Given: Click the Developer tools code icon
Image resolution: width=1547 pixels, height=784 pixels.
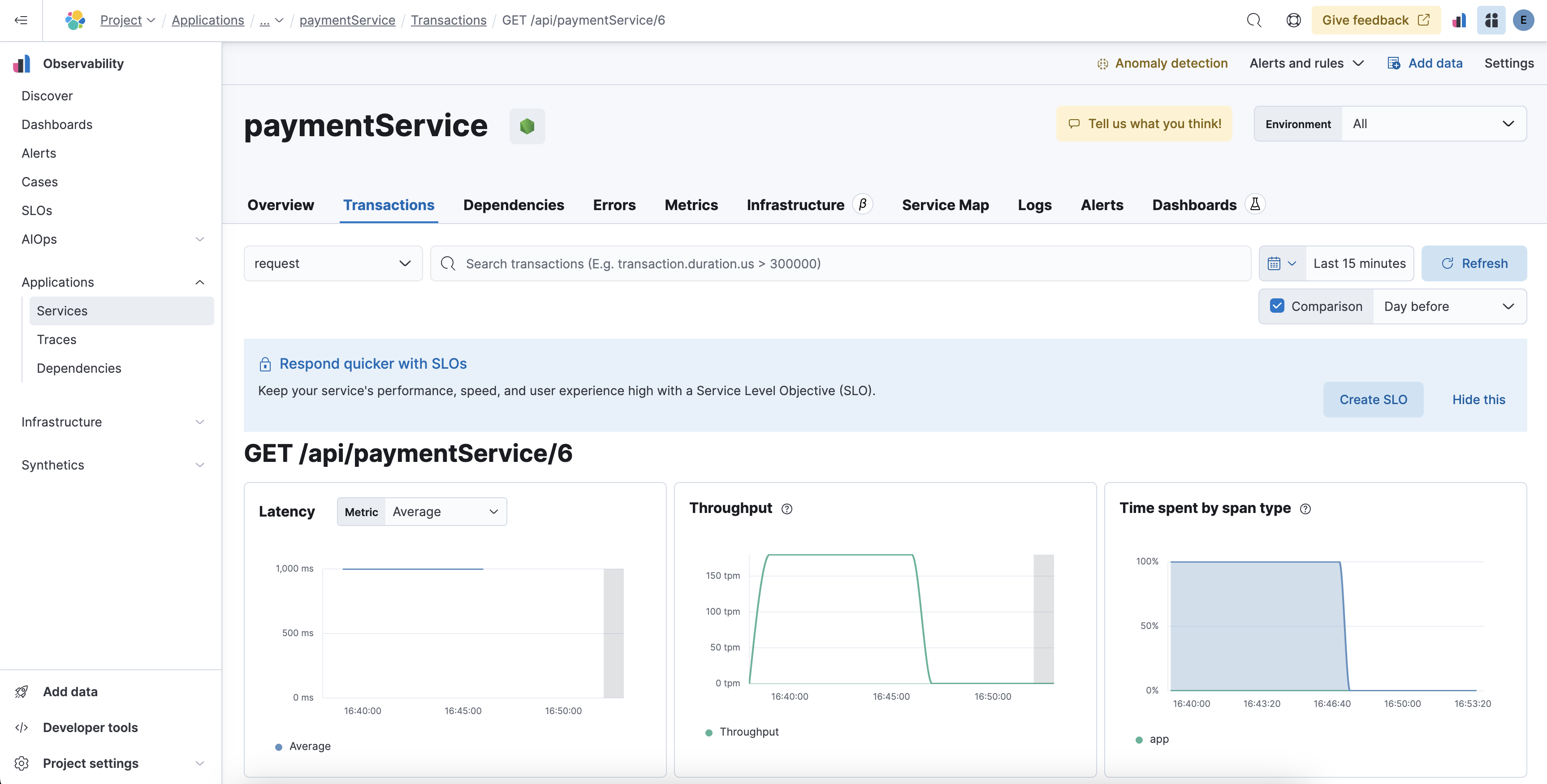Looking at the screenshot, I should tap(22, 728).
